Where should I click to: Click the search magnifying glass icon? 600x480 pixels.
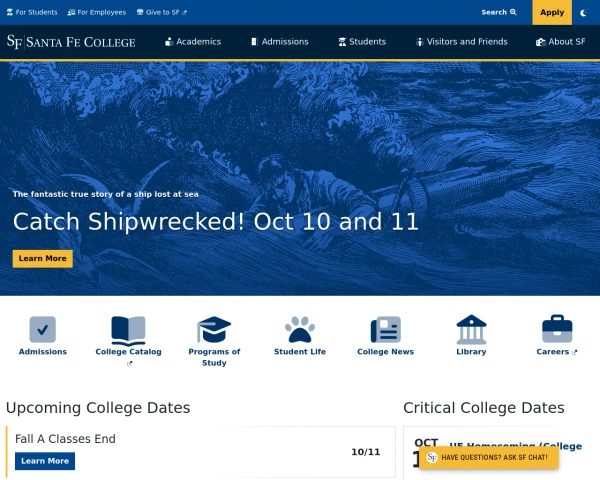[513, 12]
